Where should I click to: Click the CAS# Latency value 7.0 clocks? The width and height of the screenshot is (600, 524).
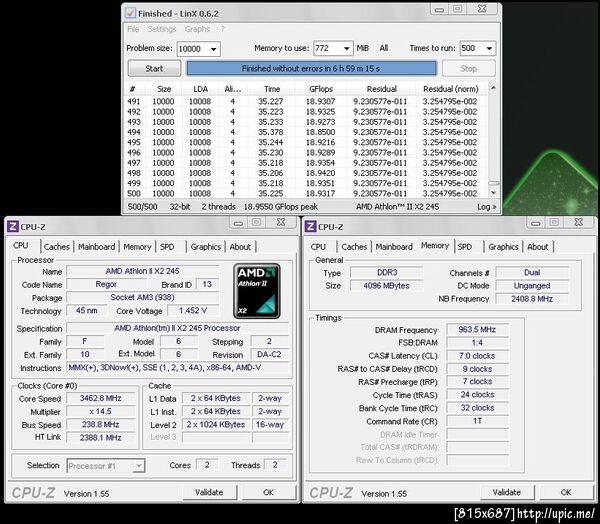477,356
